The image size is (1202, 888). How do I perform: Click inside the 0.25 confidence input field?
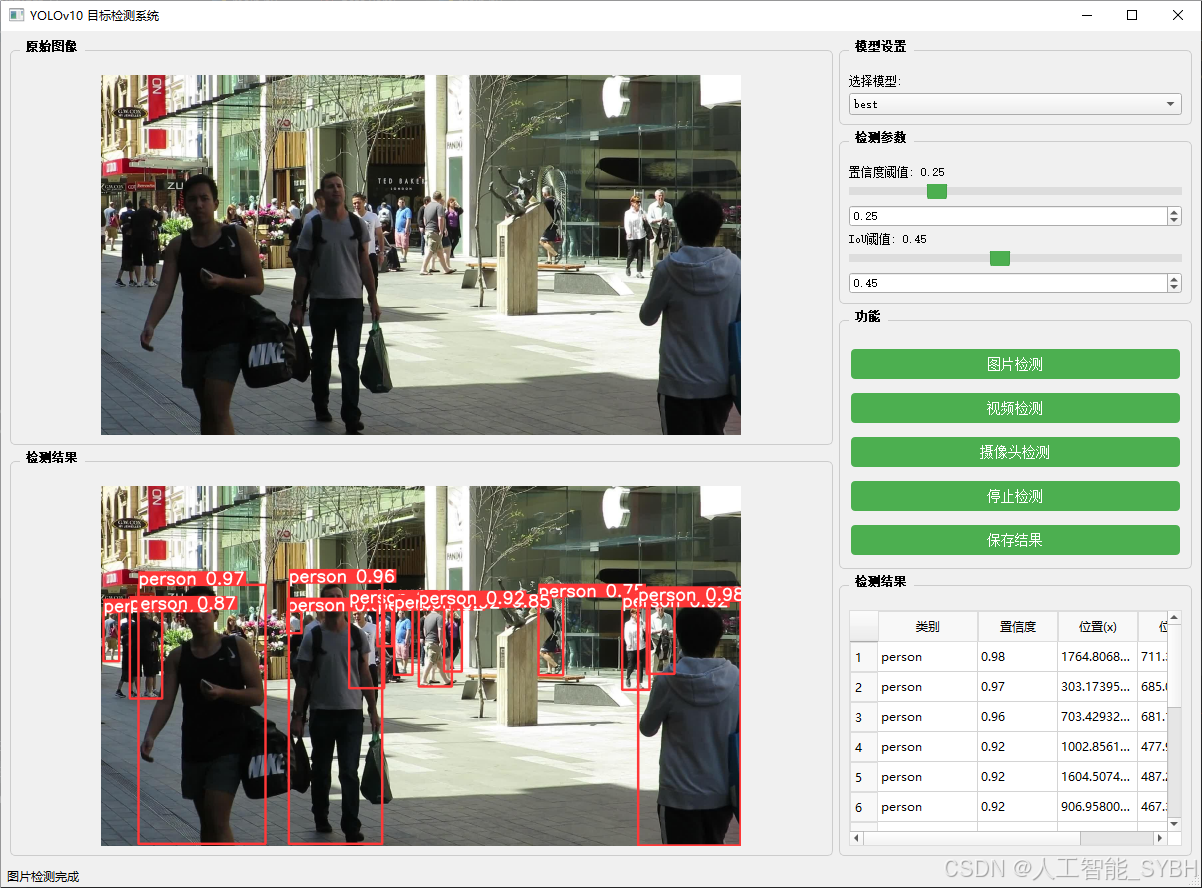[1000, 215]
